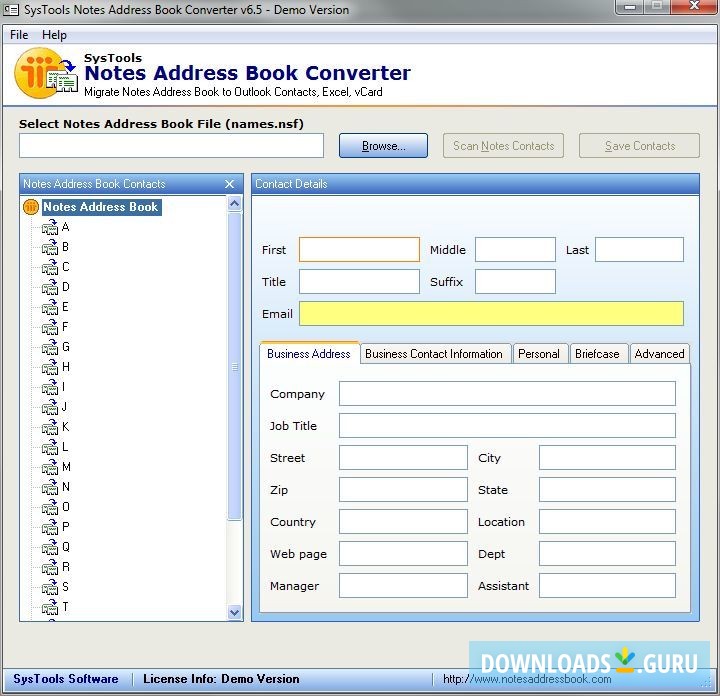Click the Last name field
720x696 pixels.
click(x=639, y=250)
